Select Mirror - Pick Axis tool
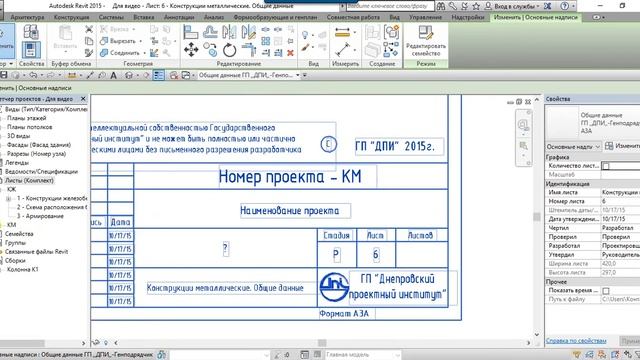This screenshot has height=360, width=640. point(229,32)
